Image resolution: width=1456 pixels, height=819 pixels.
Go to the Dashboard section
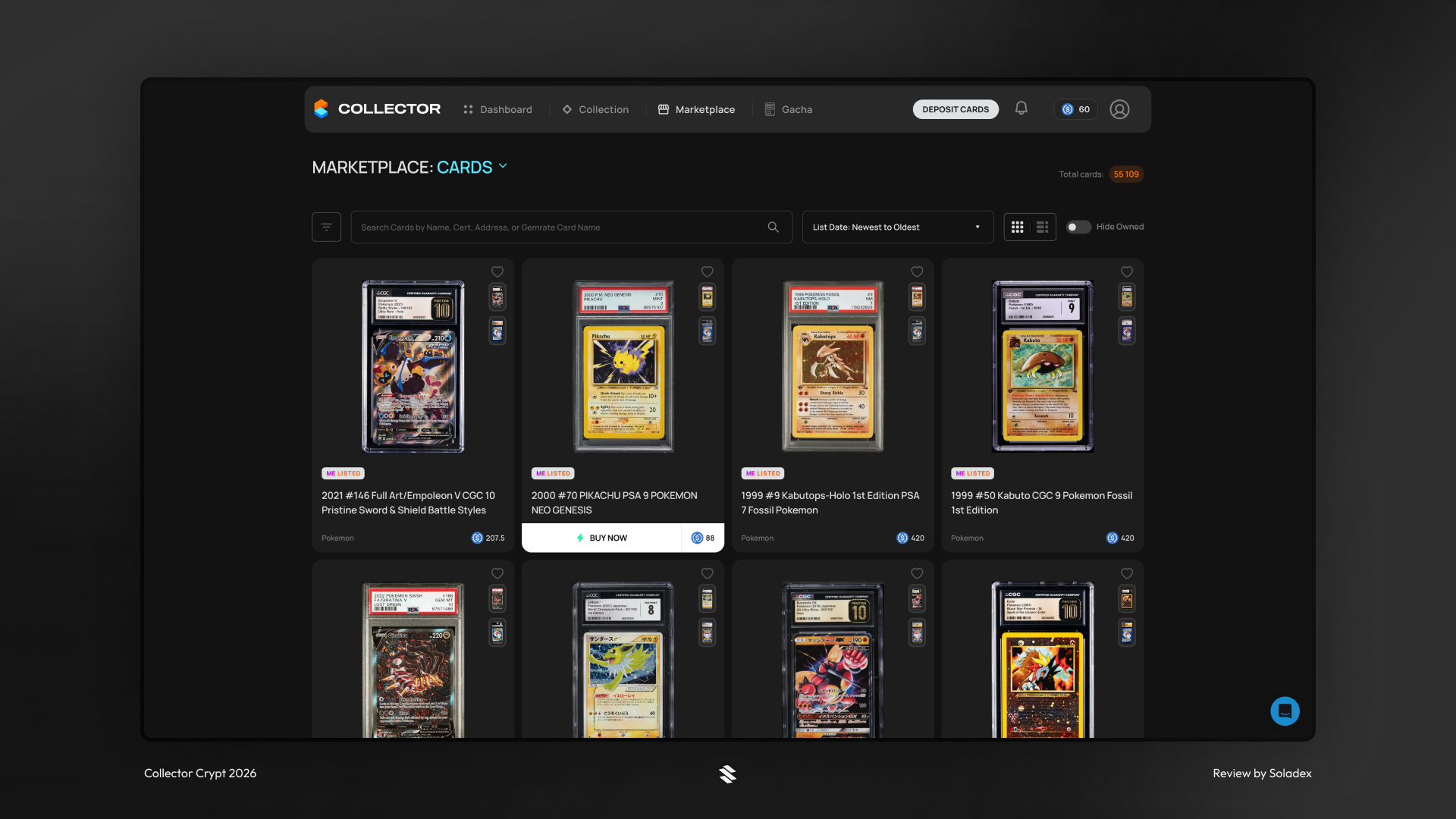pos(506,108)
